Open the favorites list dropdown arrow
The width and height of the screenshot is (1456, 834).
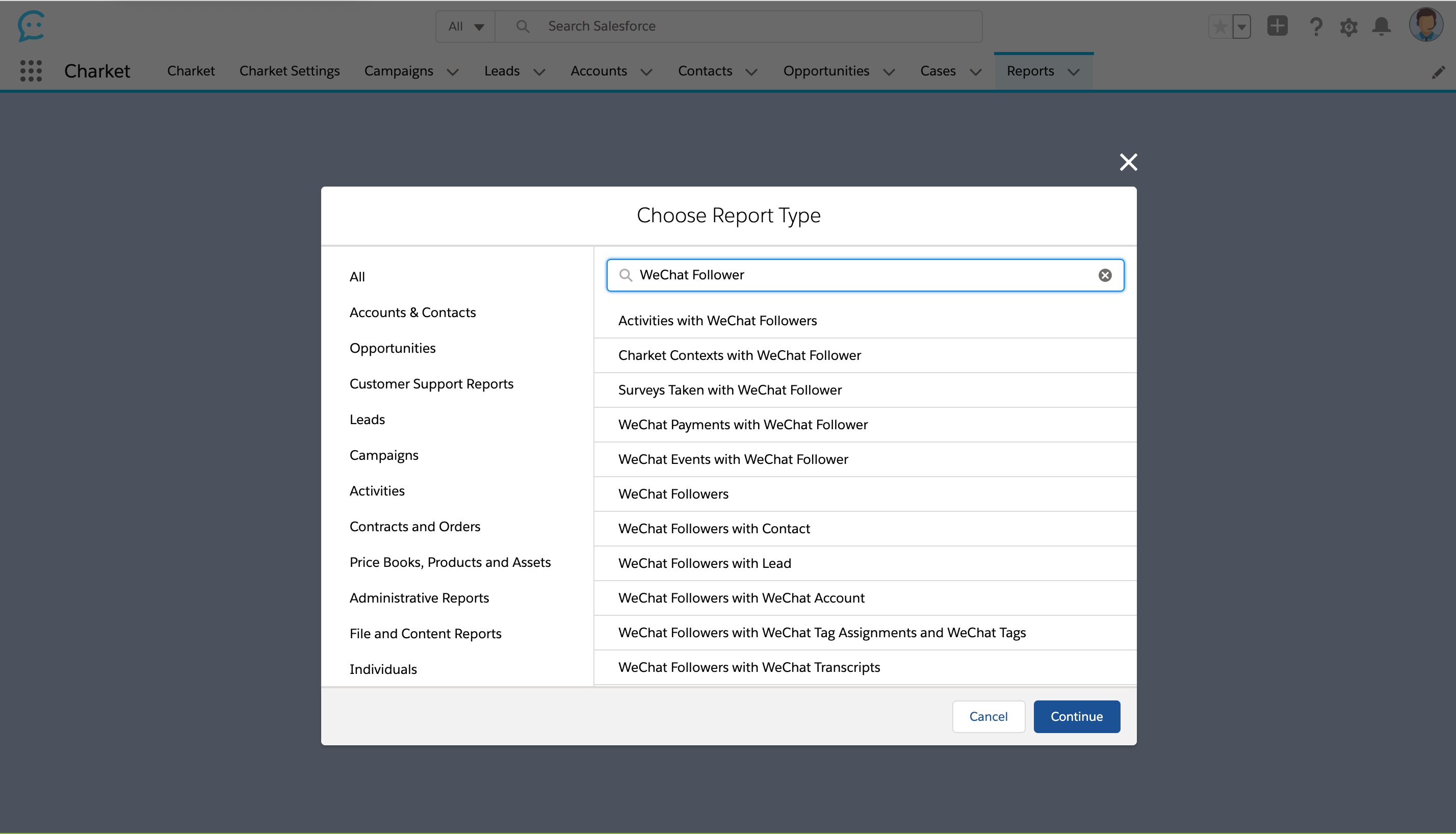1241,27
